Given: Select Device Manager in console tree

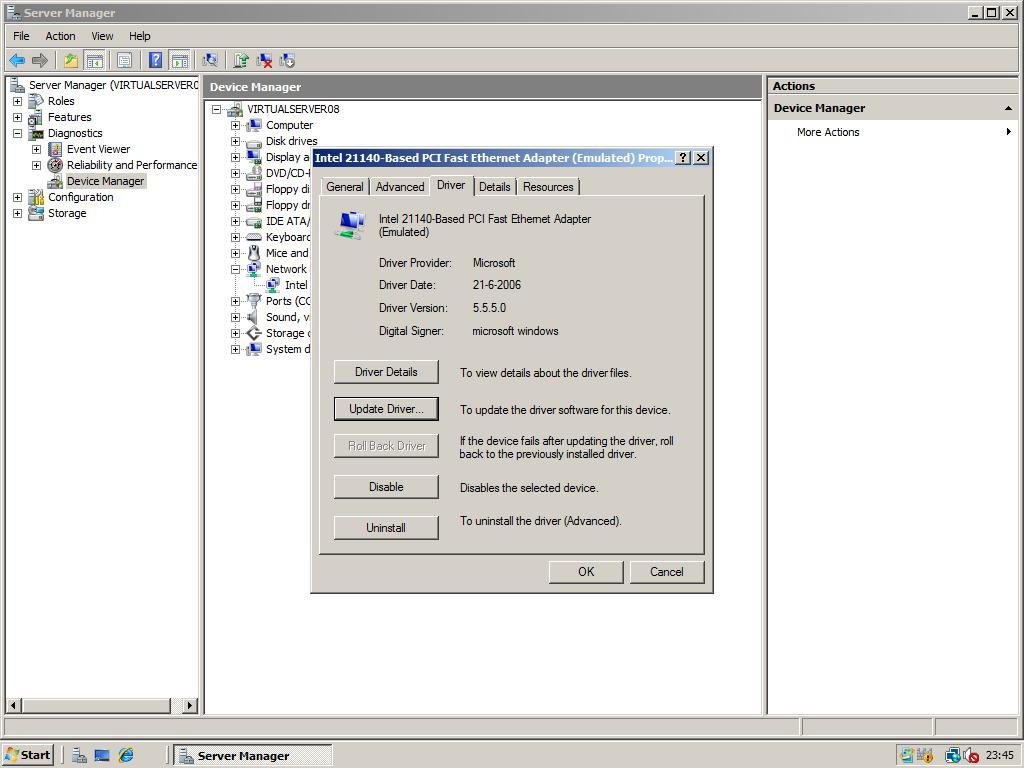Looking at the screenshot, I should coord(105,182).
